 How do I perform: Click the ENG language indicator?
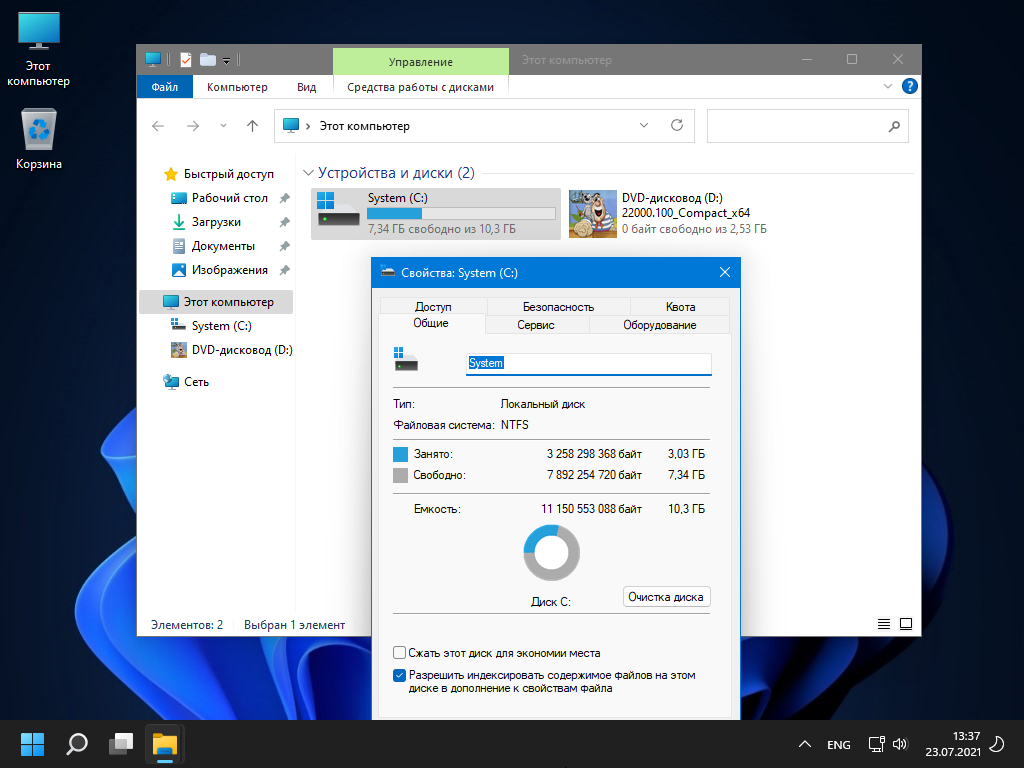coord(839,744)
